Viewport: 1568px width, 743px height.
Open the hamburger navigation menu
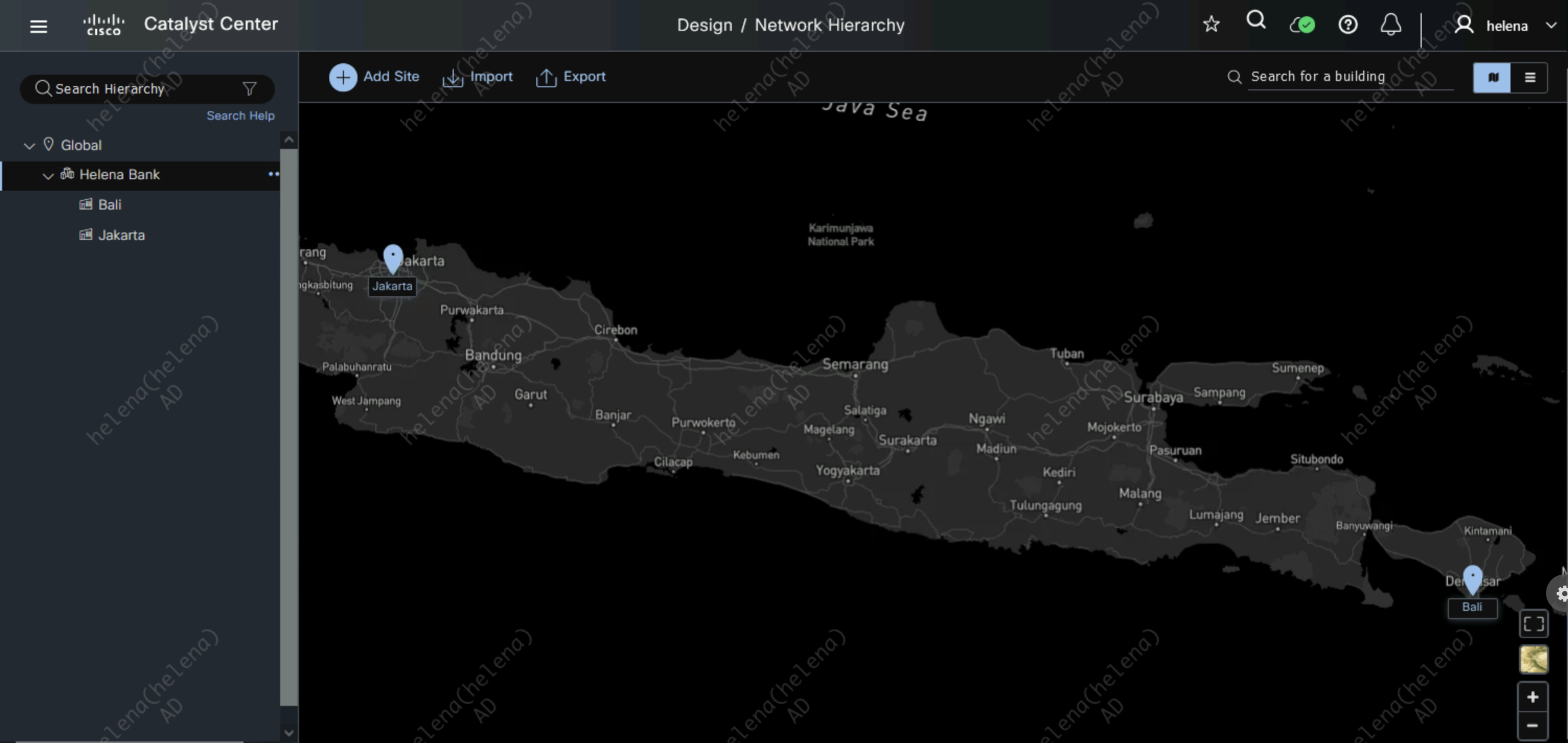coord(38,26)
